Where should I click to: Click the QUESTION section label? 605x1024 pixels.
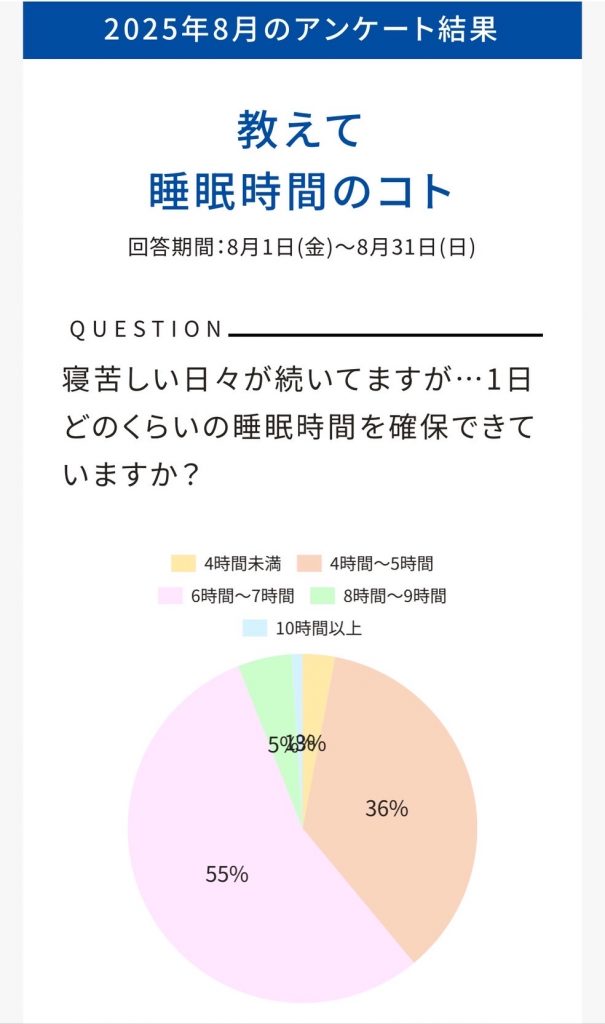[147, 329]
